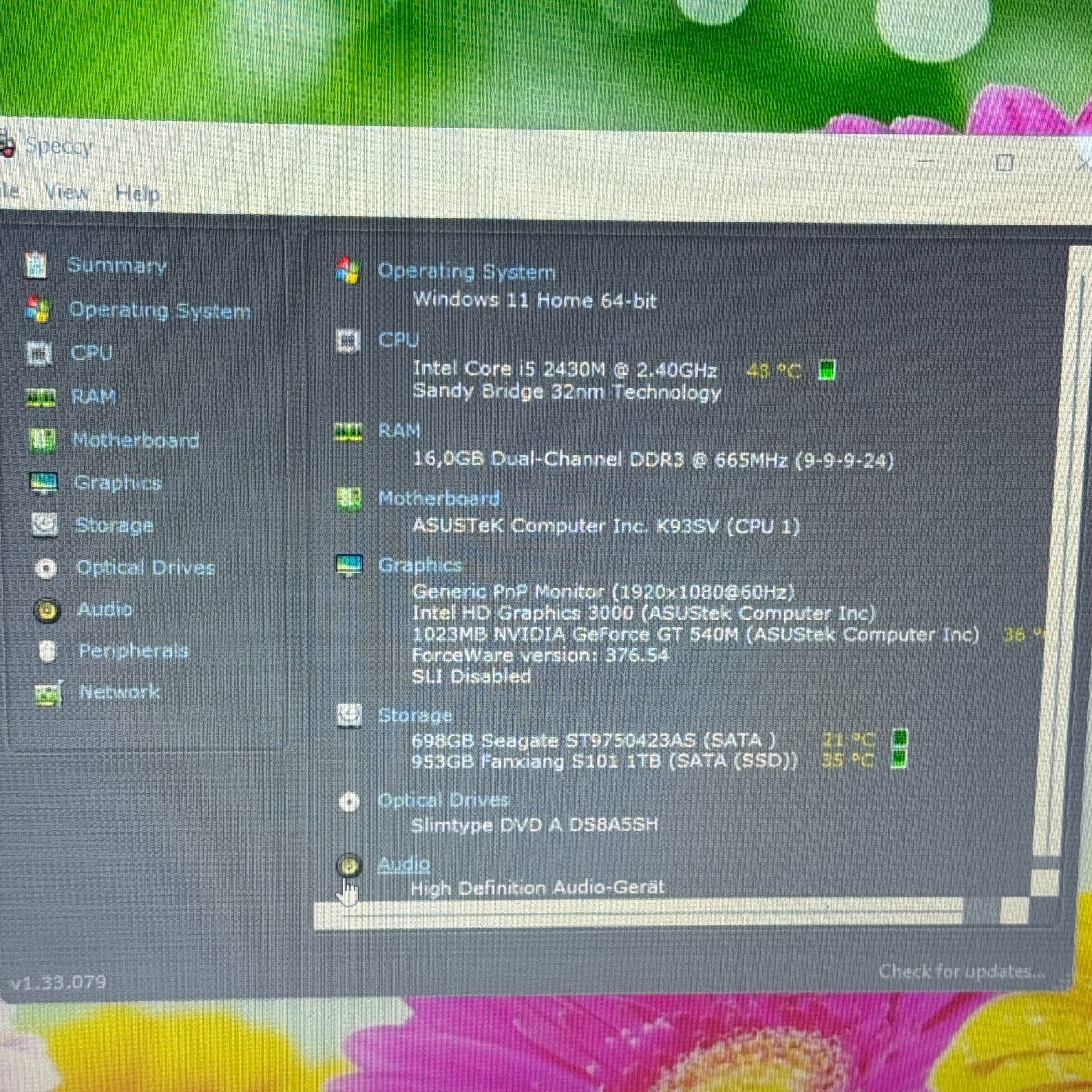This screenshot has width=1092, height=1092.
Task: Click the RAM heading link in summary
Action: pos(399,431)
